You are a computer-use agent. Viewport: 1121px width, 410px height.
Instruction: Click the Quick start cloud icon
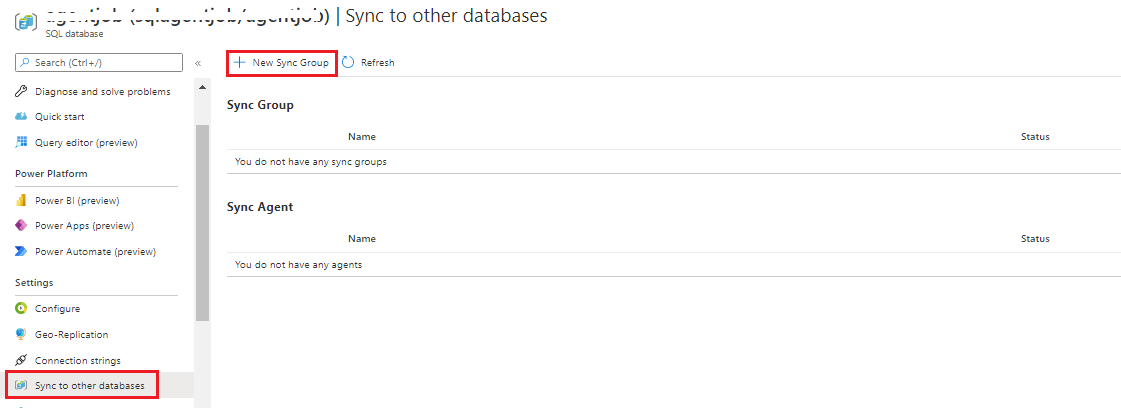click(21, 117)
